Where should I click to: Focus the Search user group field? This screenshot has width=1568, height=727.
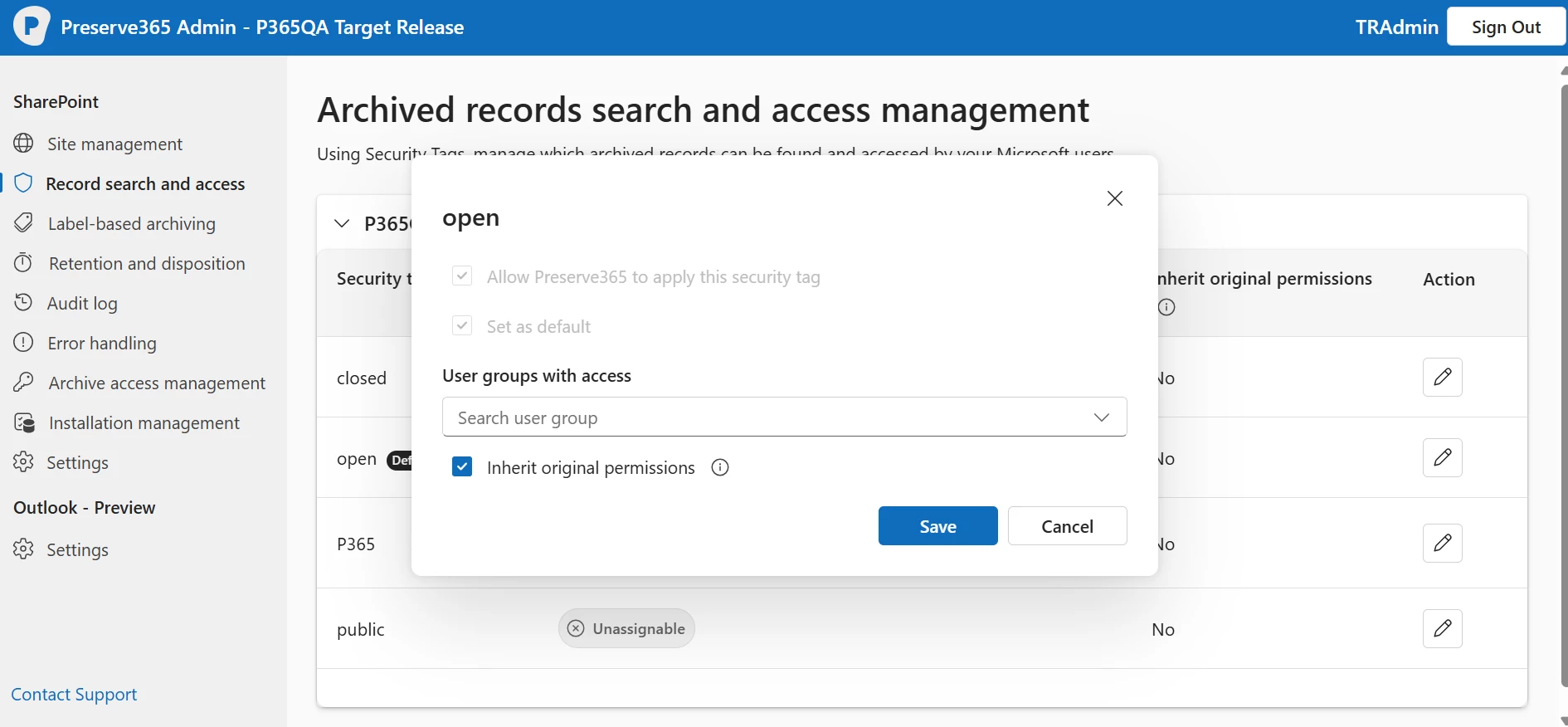(784, 417)
